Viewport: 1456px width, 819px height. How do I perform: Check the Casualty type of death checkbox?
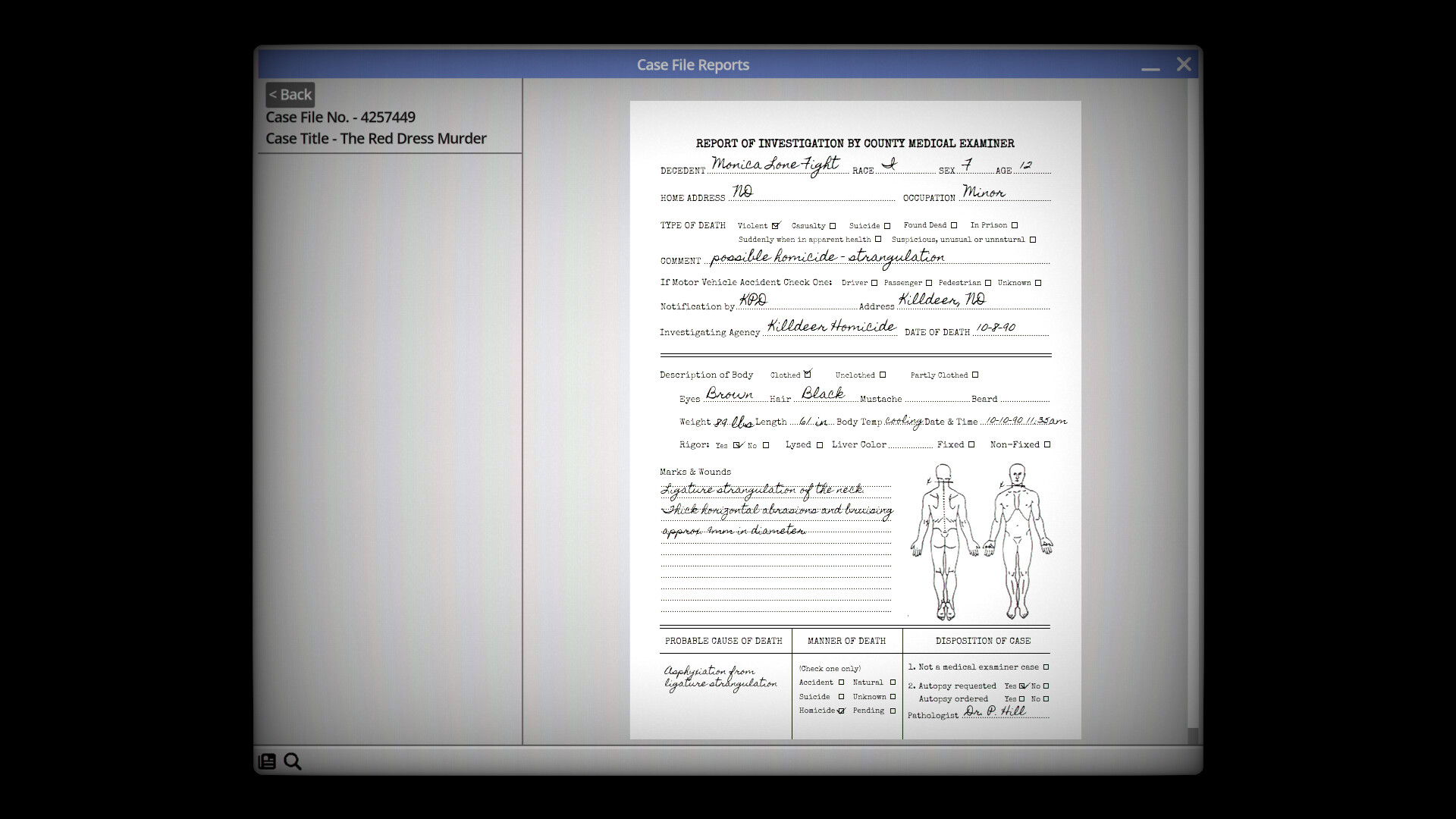(833, 225)
